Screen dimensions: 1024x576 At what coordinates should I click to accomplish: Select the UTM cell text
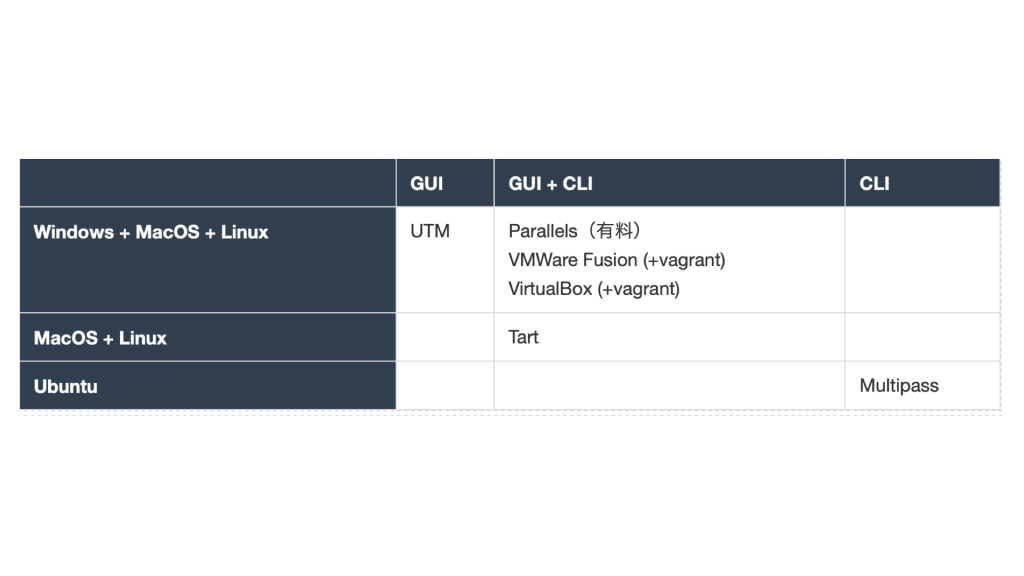pyautogui.click(x=430, y=231)
